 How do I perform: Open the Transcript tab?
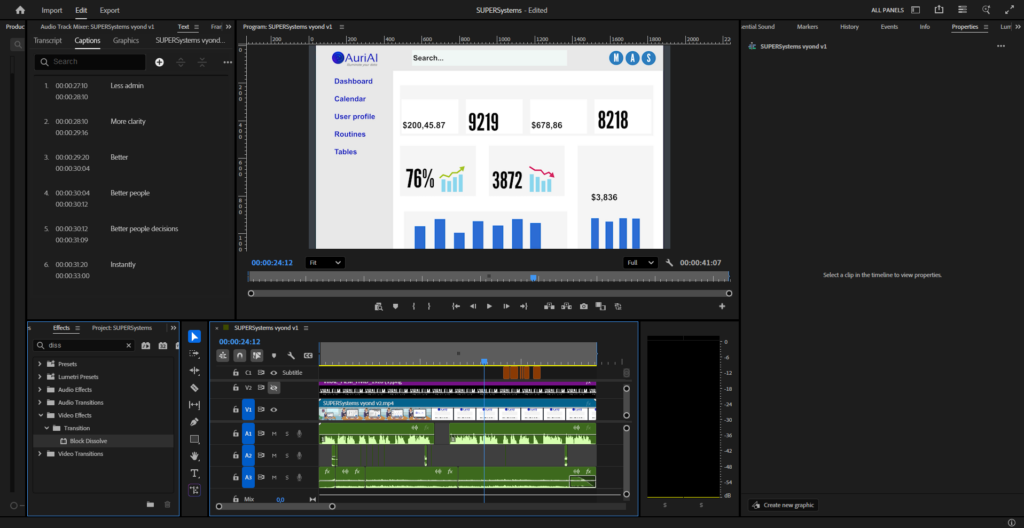[x=48, y=41]
